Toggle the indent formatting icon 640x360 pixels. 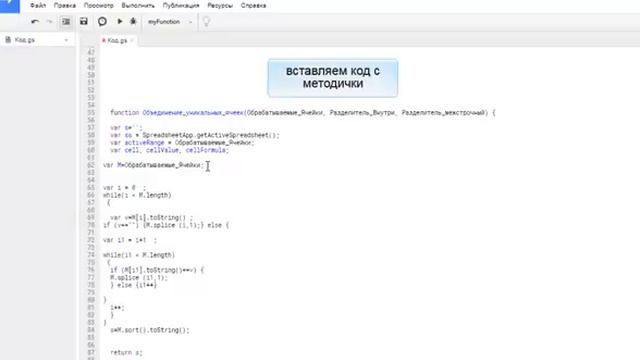pyautogui.click(x=66, y=22)
